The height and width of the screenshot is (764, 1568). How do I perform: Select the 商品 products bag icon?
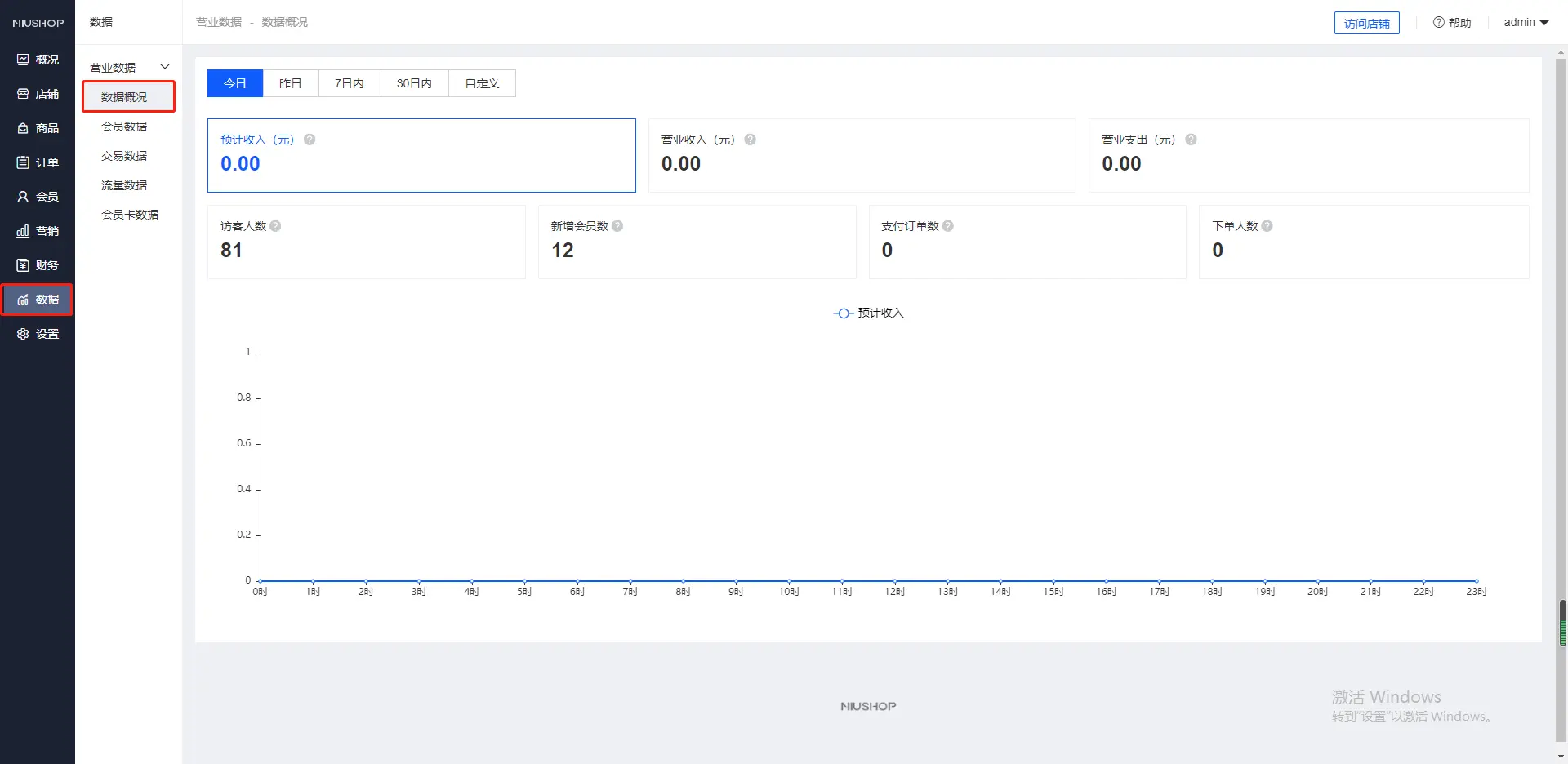[23, 128]
